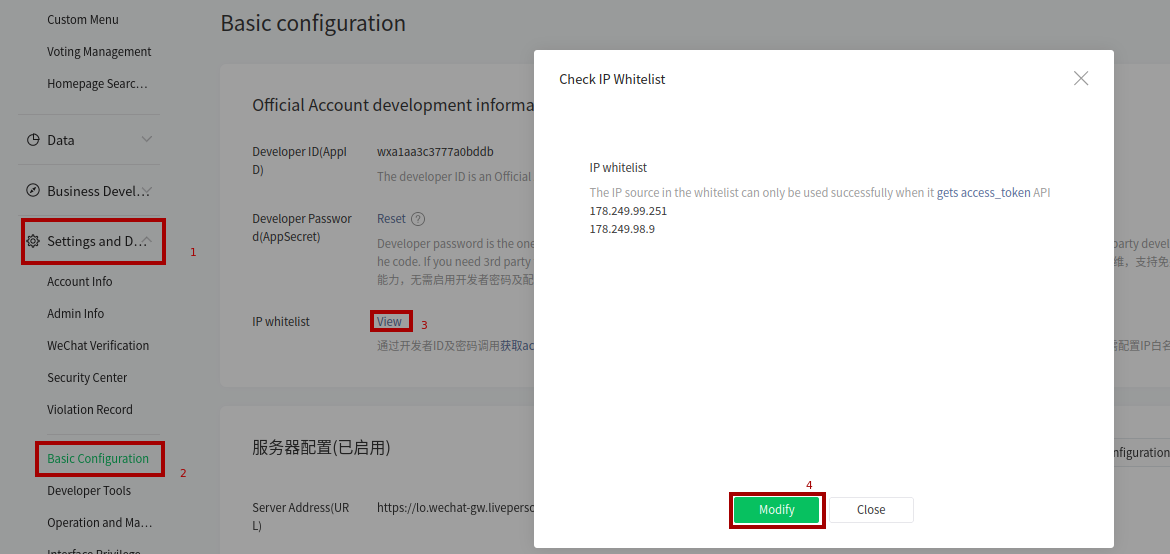This screenshot has width=1170, height=554.
Task: Click the green Modify button
Action: [x=777, y=510]
